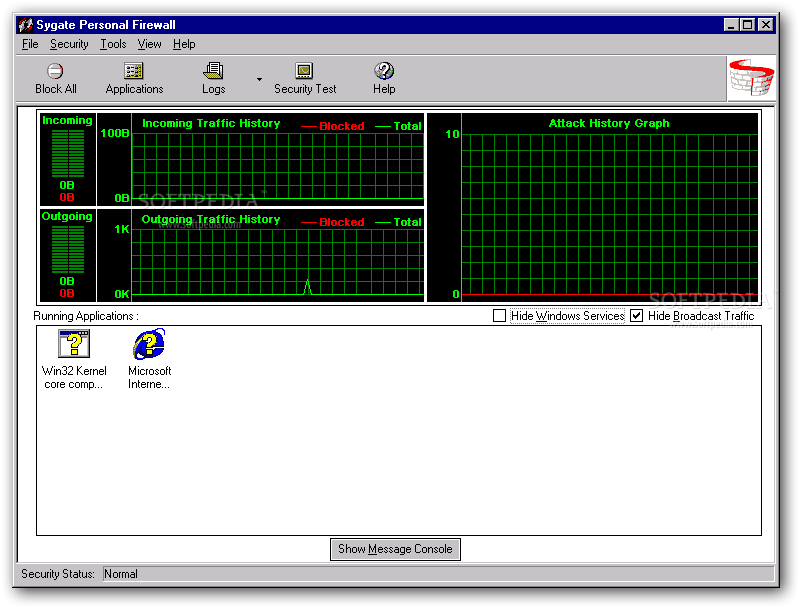Uncheck Hide Broadcast Traffic checkbox
Image resolution: width=800 pixels, height=608 pixels.
click(636, 316)
